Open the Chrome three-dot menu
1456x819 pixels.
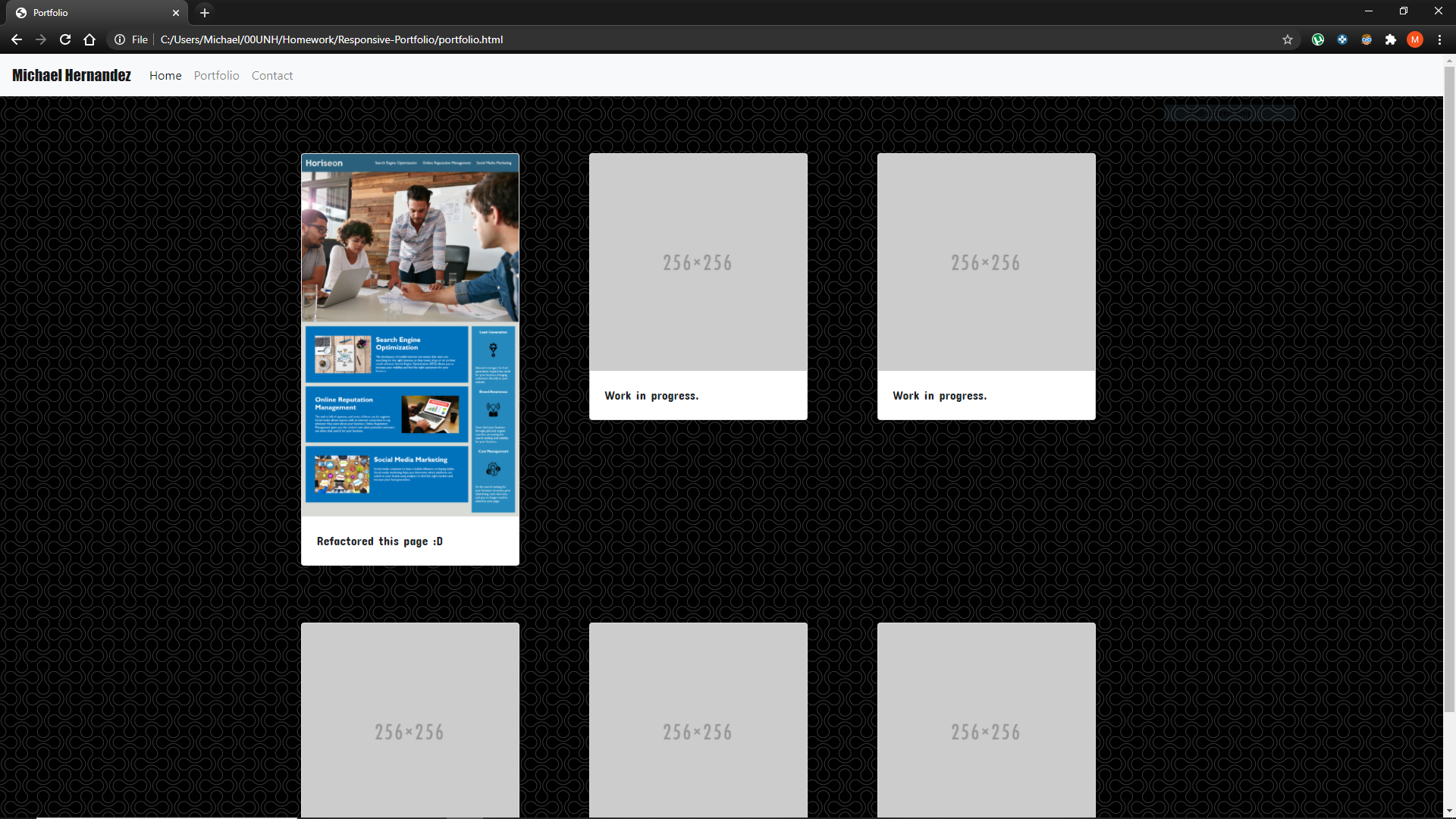(x=1439, y=39)
